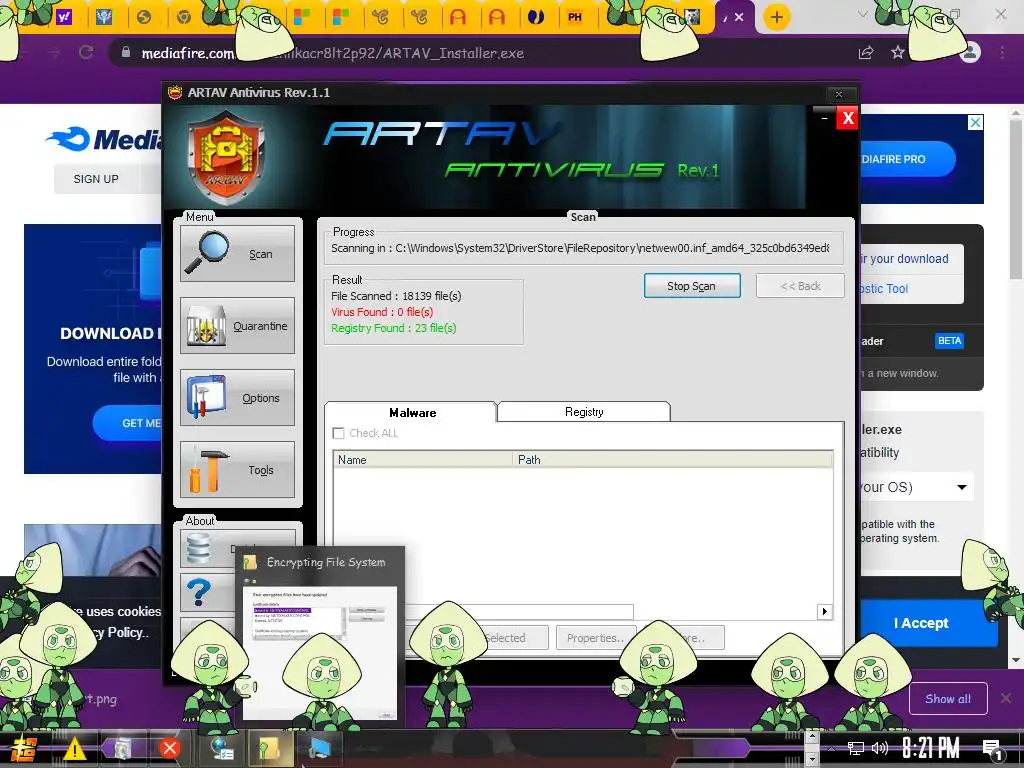Click the Virus Found result text
The height and width of the screenshot is (768, 1024).
(382, 312)
